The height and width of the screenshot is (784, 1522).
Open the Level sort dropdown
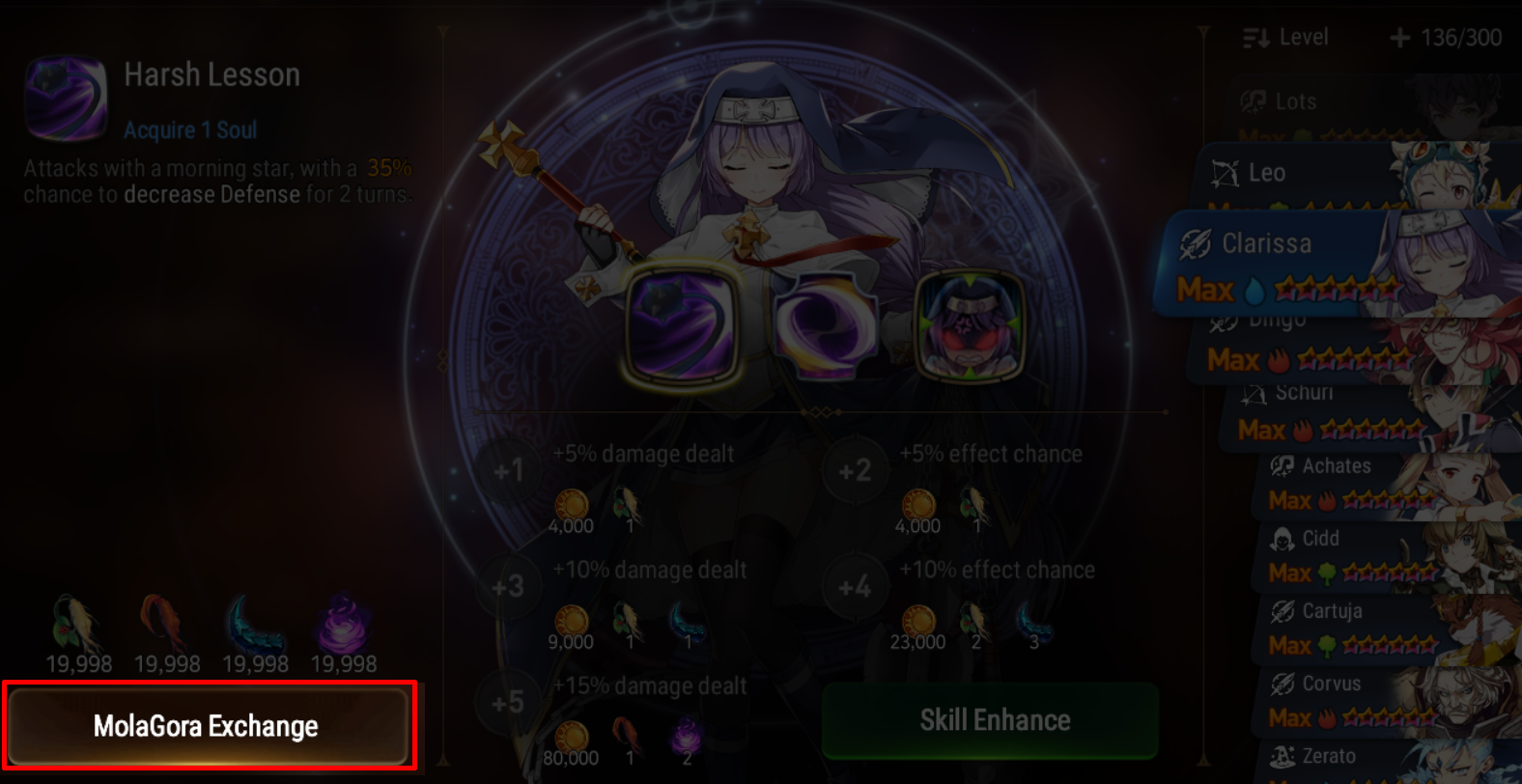click(x=1285, y=38)
